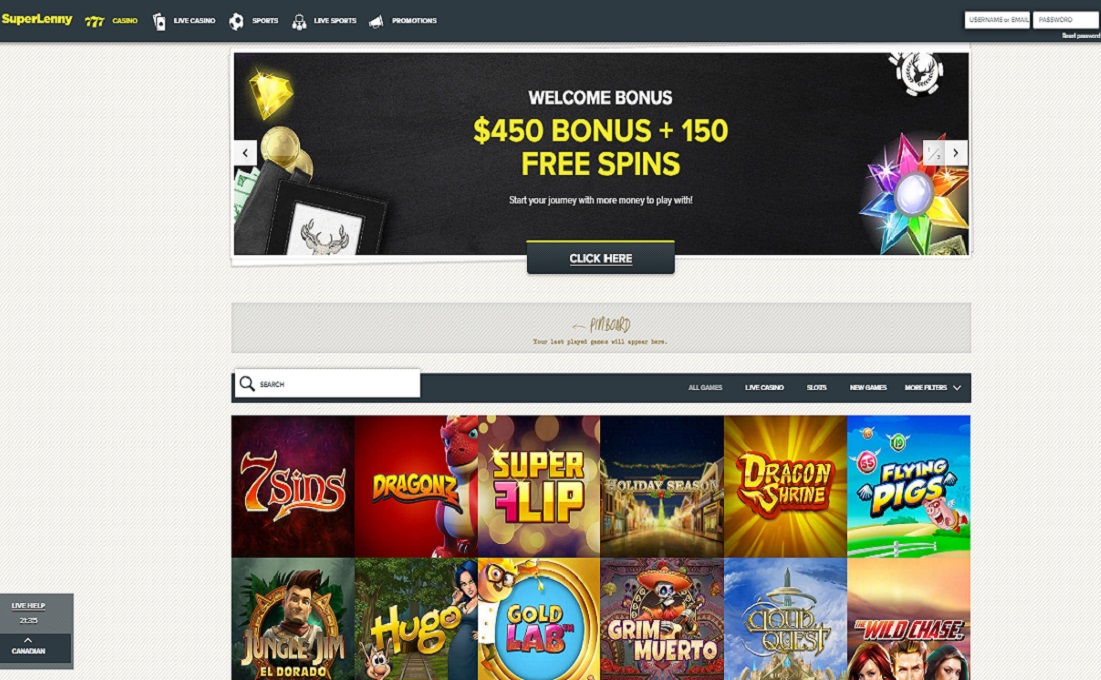Expand the More Filters dropdown
Viewport: 1101px width, 680px height.
(932, 388)
